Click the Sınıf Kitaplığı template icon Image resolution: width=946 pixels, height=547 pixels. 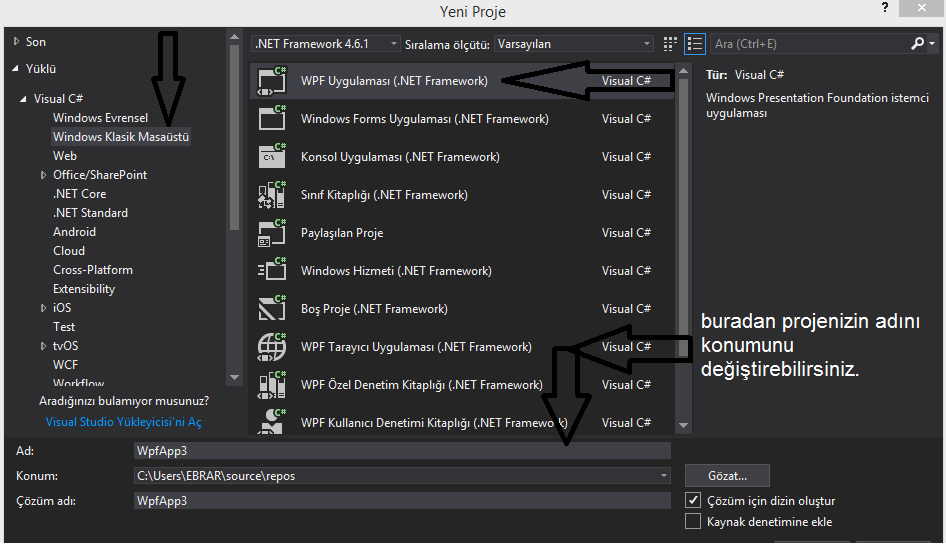coord(272,195)
